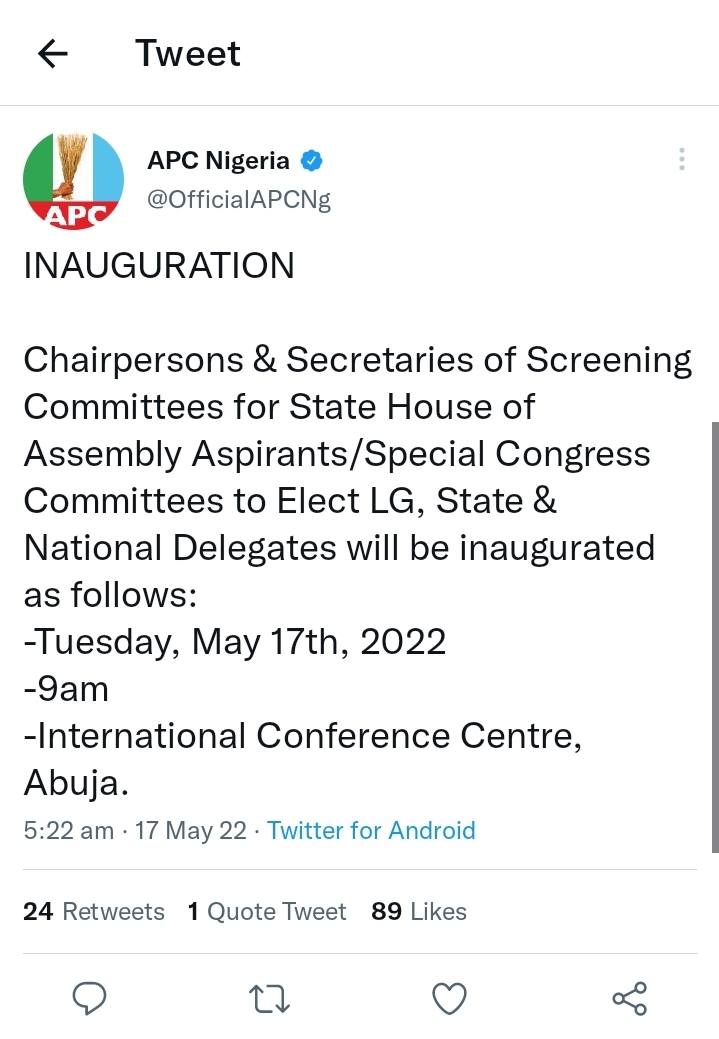Open the APC Nigeria profile picture
The height and width of the screenshot is (1039, 719).
[73, 181]
